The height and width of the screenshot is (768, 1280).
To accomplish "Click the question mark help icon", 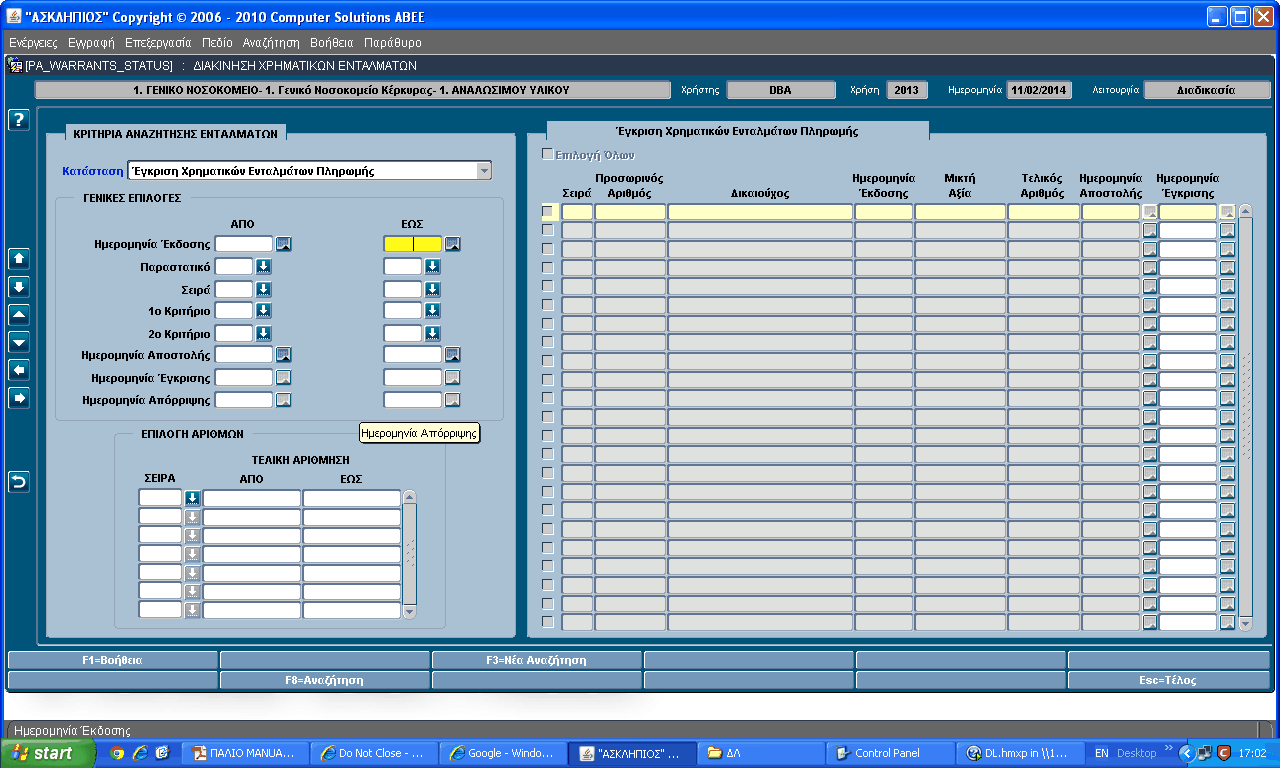I will click(18, 120).
